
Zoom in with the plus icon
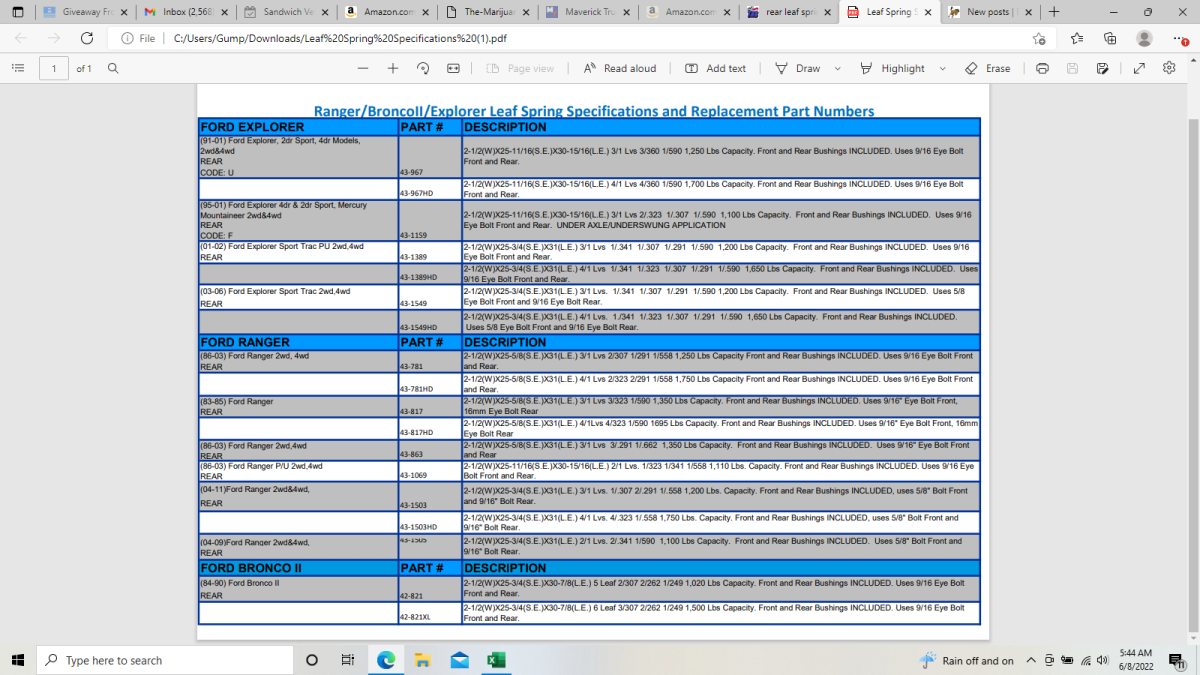393,68
